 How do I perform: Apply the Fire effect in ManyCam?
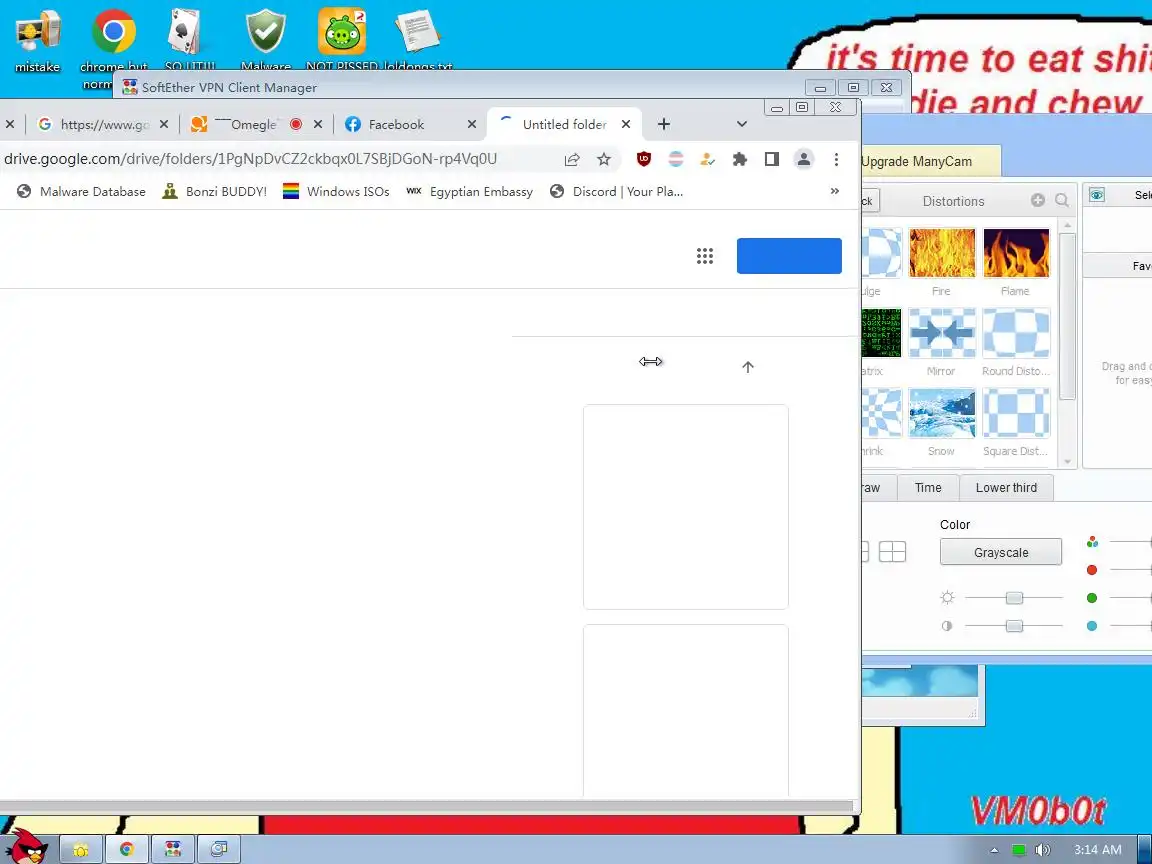pos(941,262)
